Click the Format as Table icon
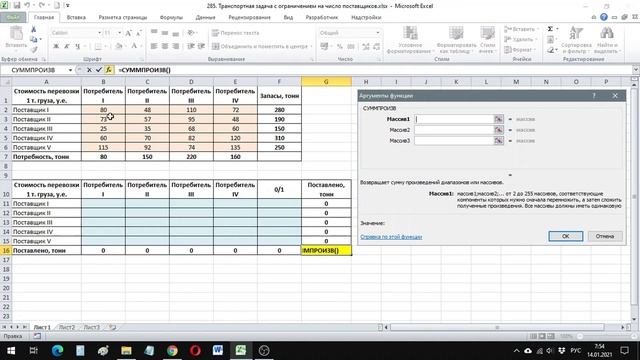 tap(456, 34)
